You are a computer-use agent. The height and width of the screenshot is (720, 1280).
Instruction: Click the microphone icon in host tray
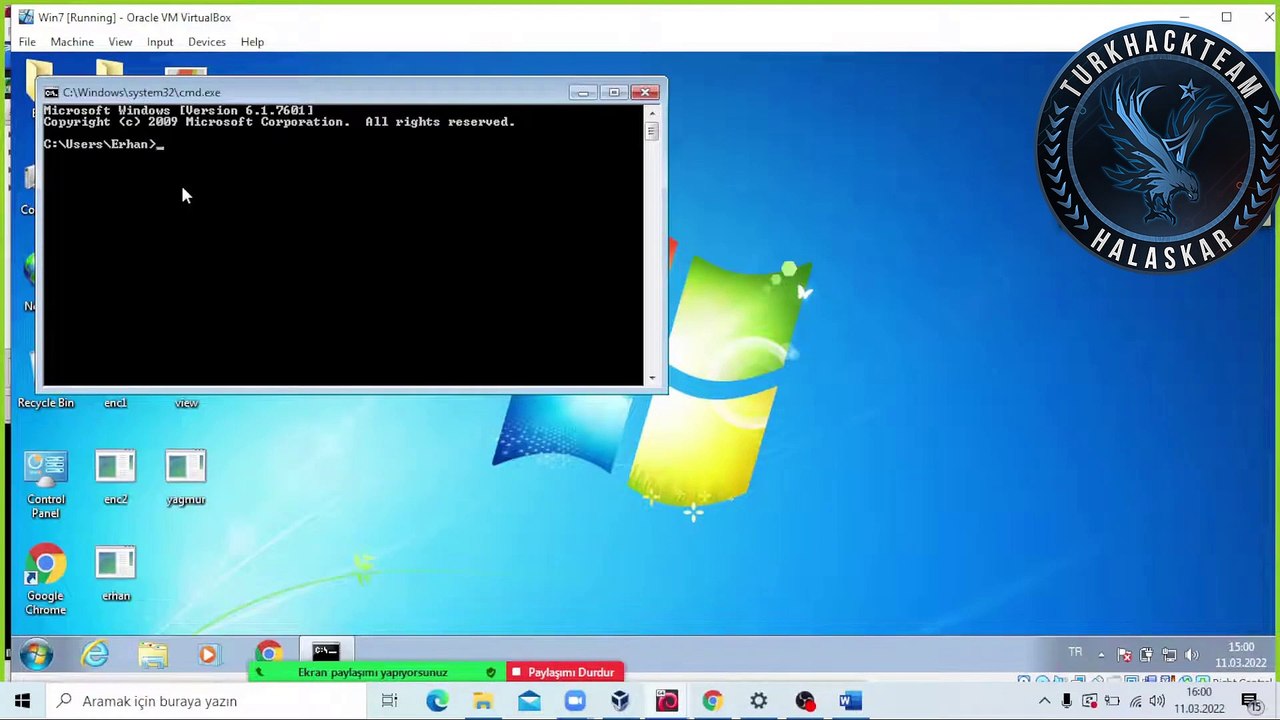click(1067, 701)
